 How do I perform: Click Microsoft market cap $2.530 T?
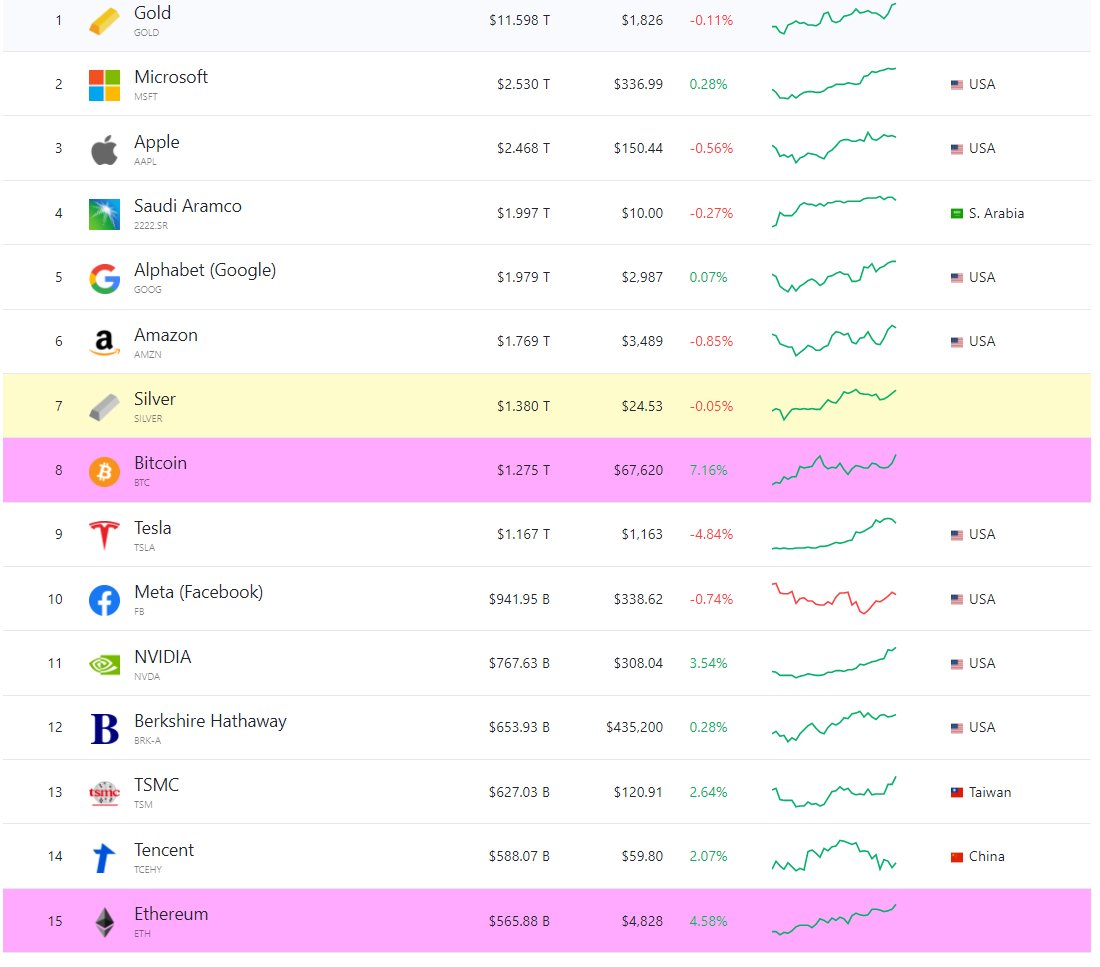point(523,85)
